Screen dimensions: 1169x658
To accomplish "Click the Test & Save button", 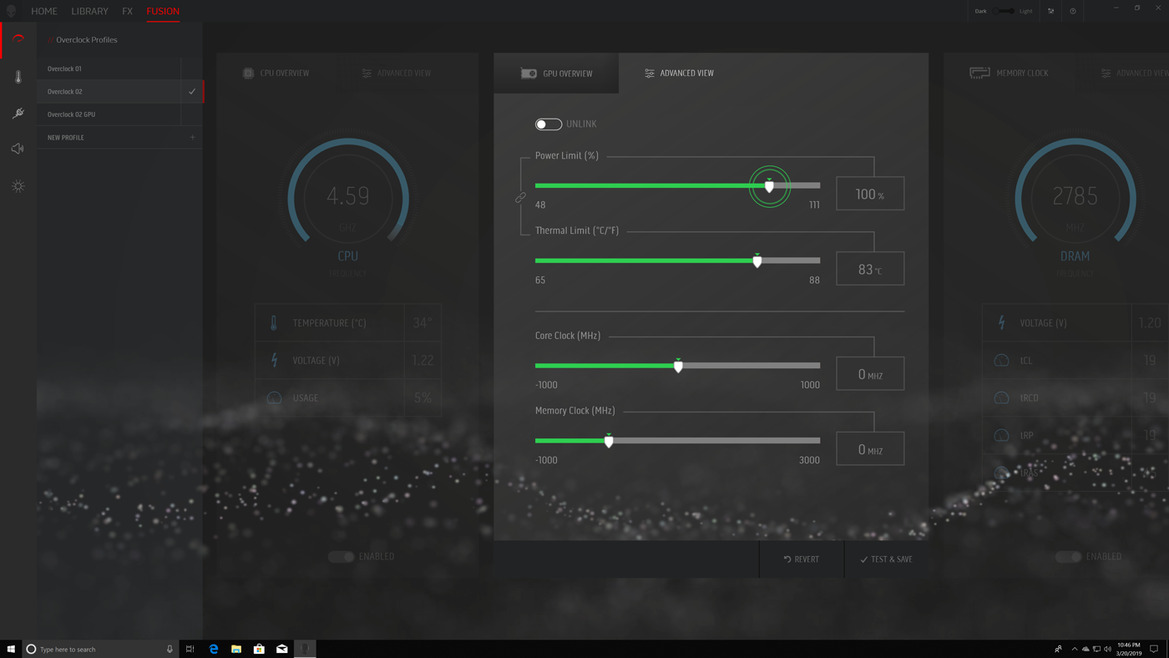I will [886, 559].
